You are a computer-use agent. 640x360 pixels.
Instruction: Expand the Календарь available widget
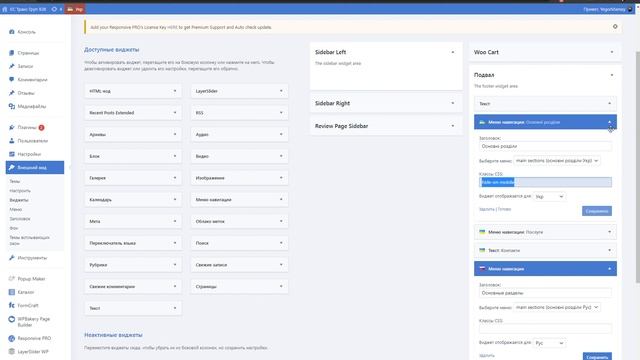[175, 200]
